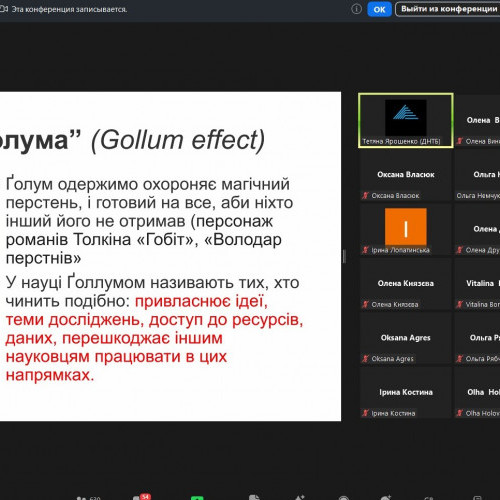Screen dimensions: 500x500
Task: Click the small label 'Олена Князєва' under tile
Action: click(395, 304)
